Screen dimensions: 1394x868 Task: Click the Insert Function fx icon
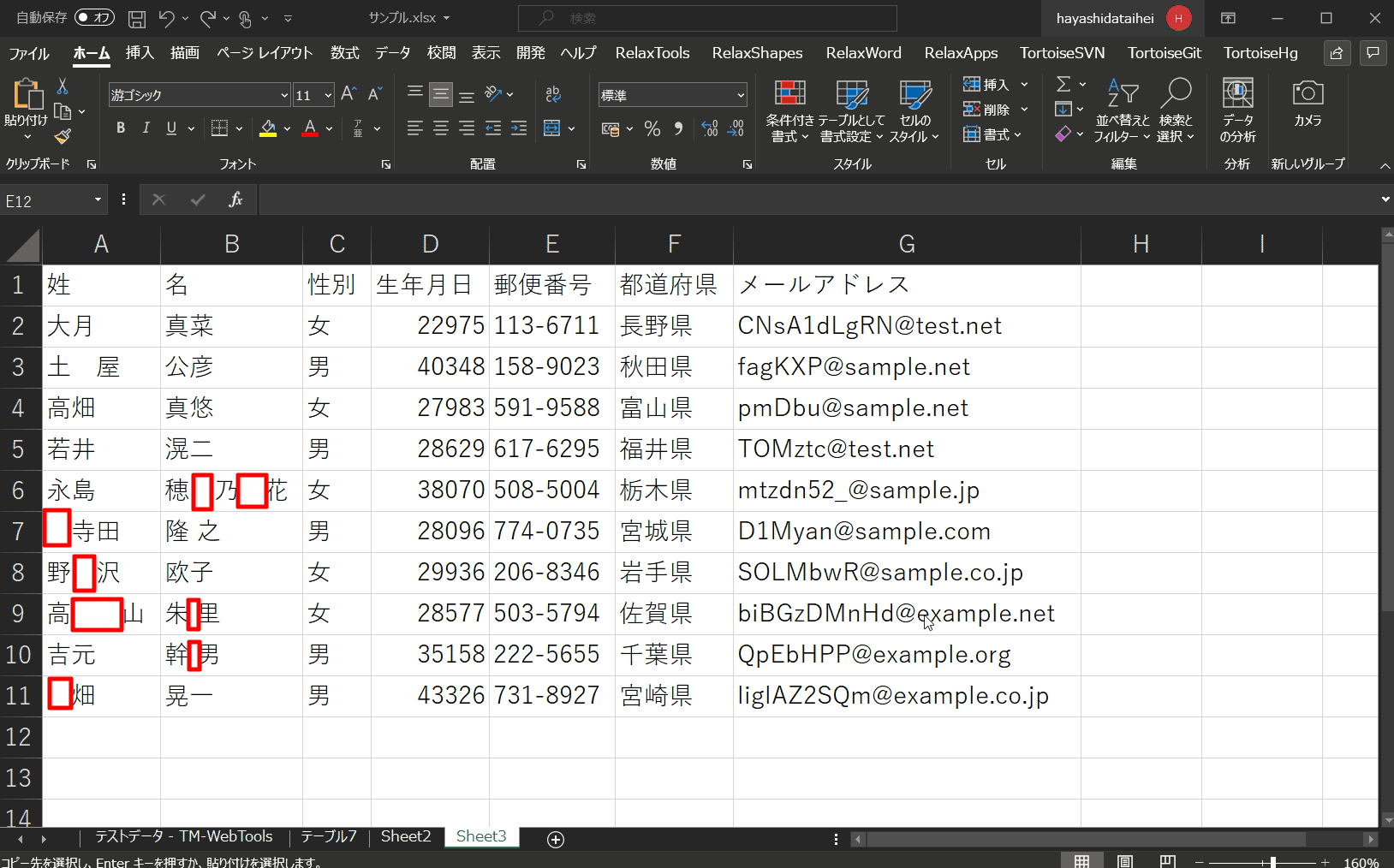[x=235, y=200]
